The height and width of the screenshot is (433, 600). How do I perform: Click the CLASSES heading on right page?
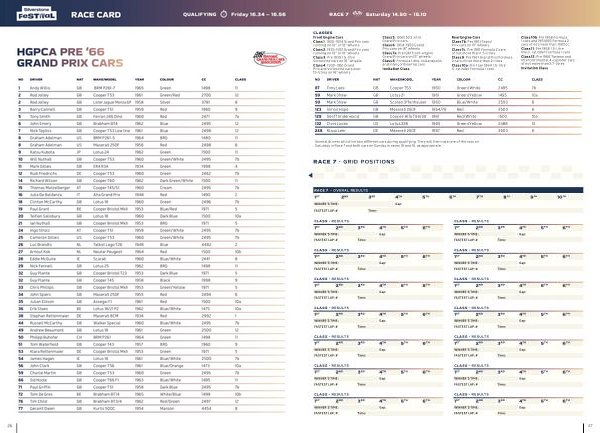pyautogui.click(x=323, y=33)
